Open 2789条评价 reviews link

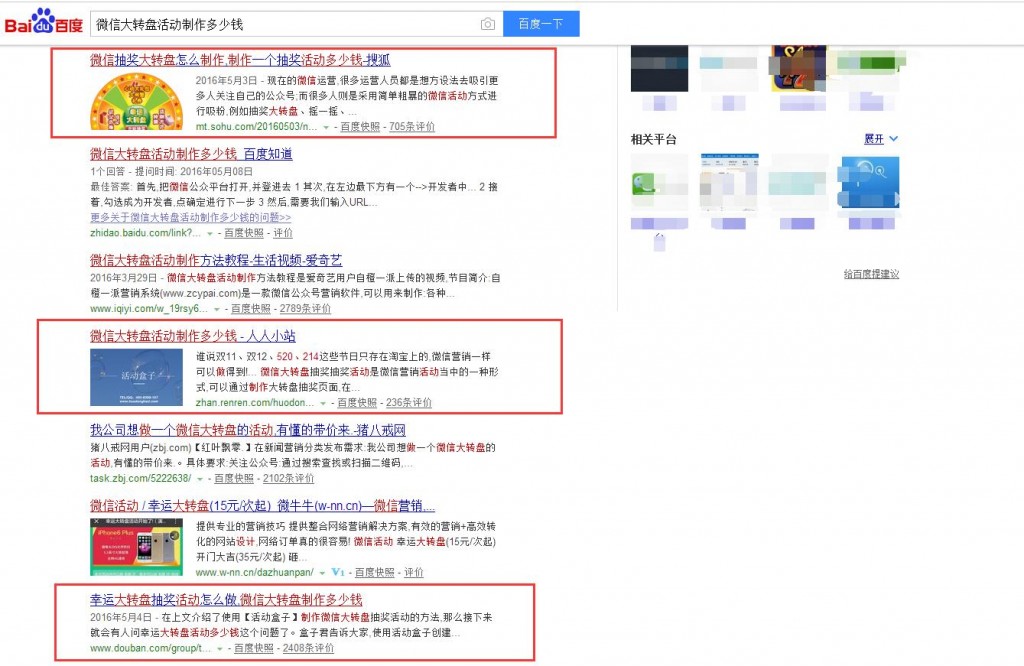point(305,309)
